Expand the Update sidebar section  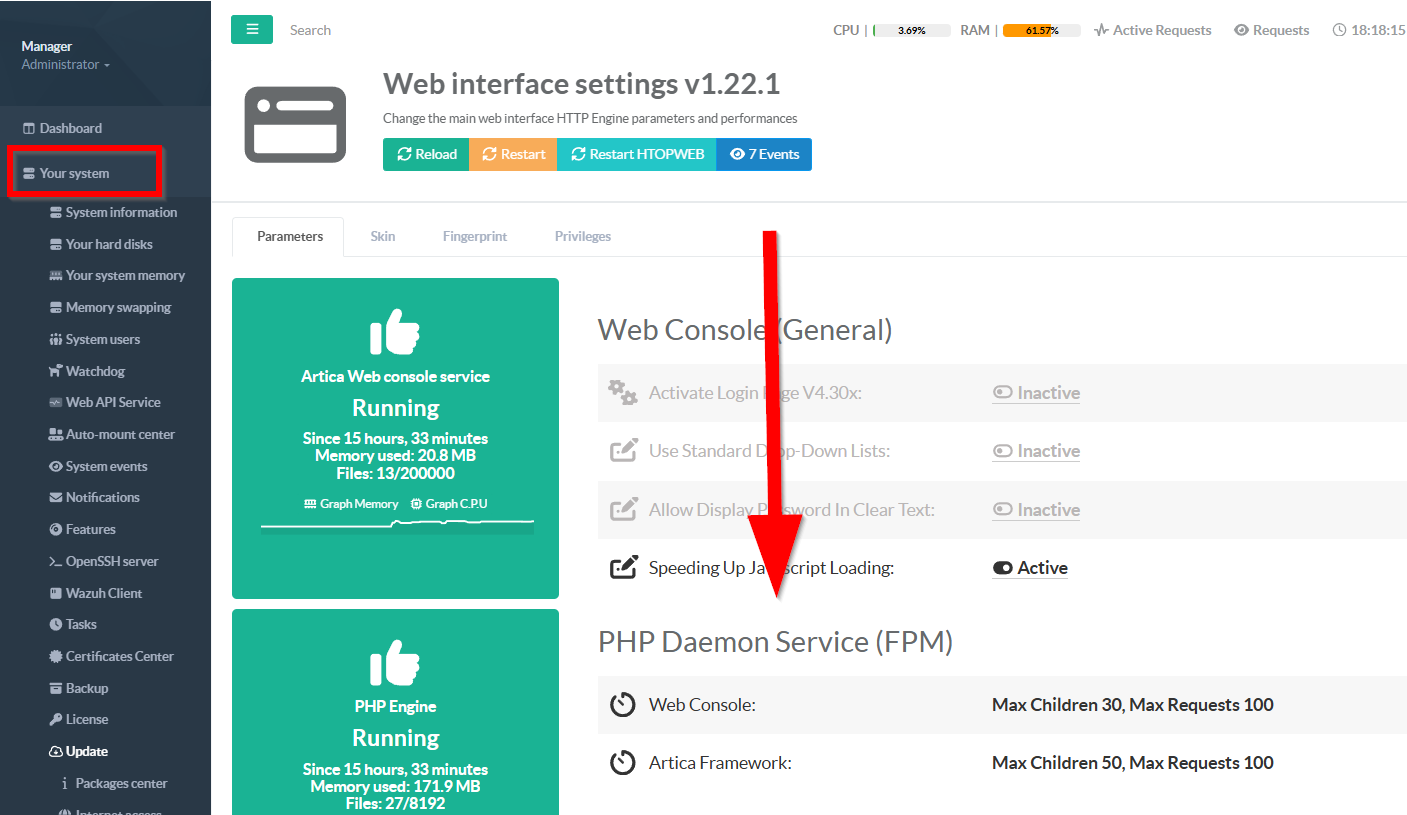[x=86, y=751]
